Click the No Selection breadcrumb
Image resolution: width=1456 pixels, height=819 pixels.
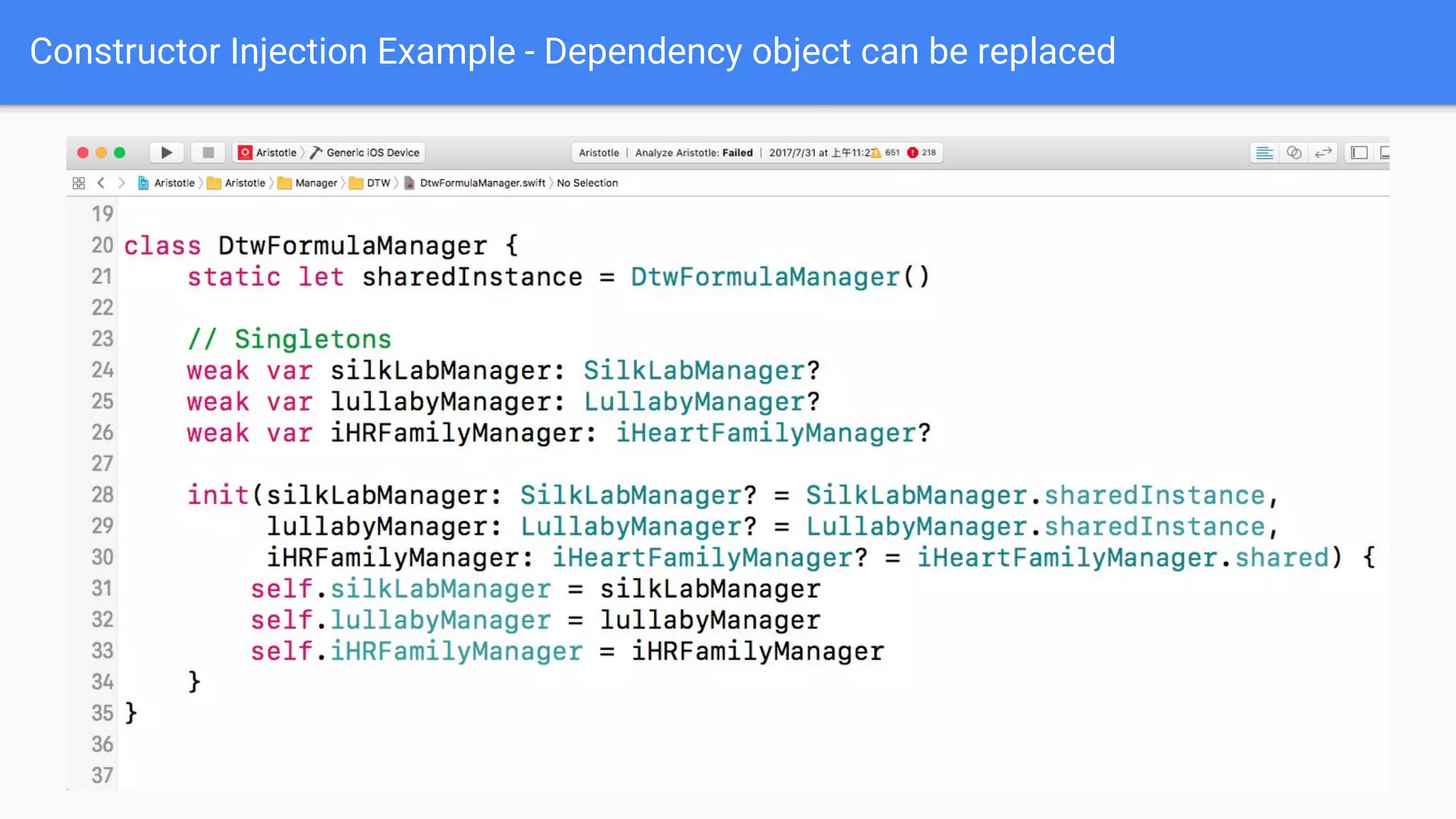pos(587,183)
